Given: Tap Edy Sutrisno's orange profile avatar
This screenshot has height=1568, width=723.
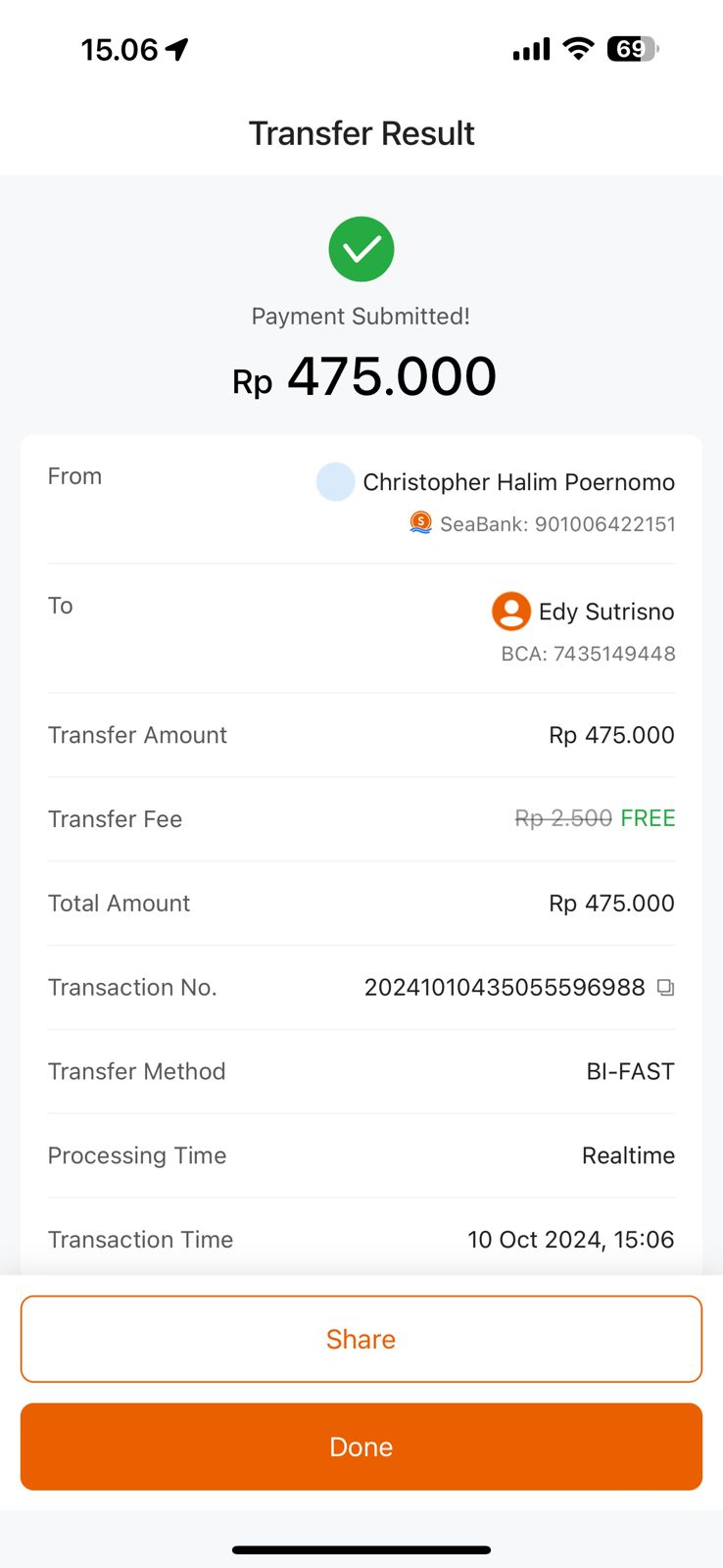Looking at the screenshot, I should [510, 612].
